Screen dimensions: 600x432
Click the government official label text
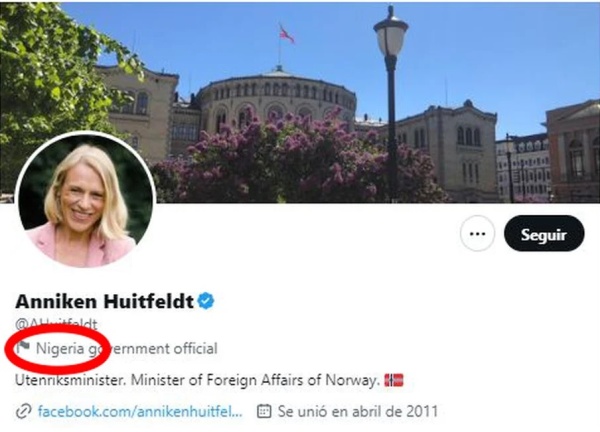(x=126, y=348)
